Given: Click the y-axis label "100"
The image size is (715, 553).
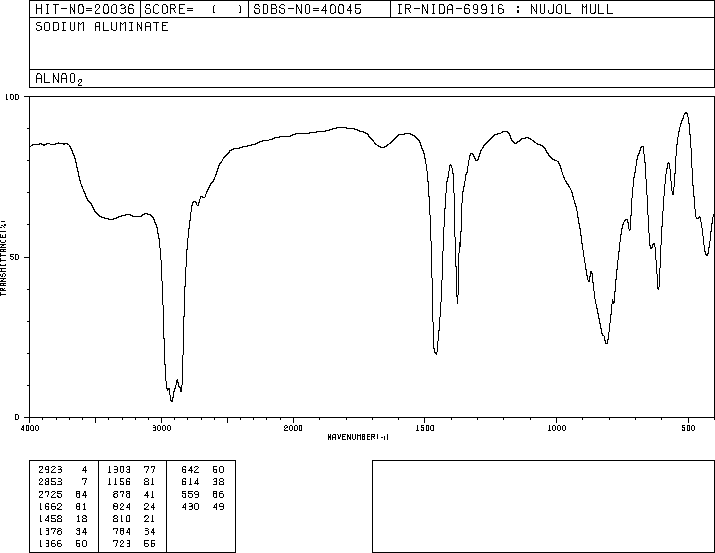Looking at the screenshot, I should pos(12,97).
